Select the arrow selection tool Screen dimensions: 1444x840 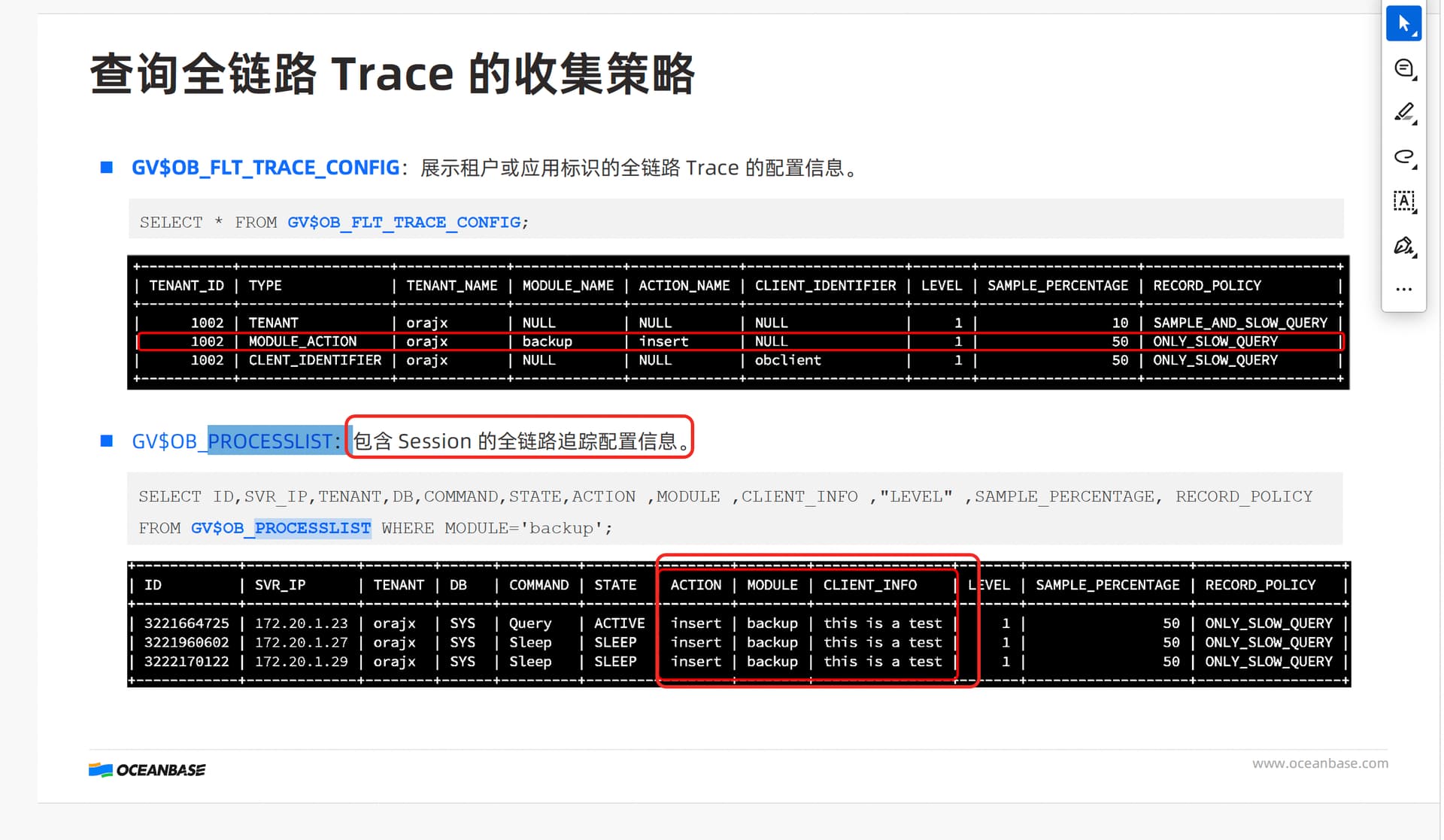[x=1403, y=23]
